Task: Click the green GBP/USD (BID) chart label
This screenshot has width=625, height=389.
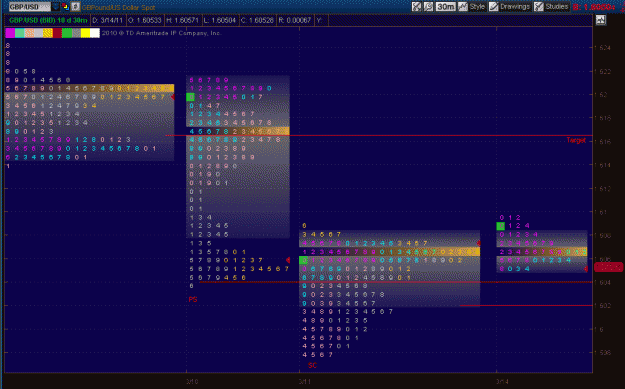Action: 48,20
